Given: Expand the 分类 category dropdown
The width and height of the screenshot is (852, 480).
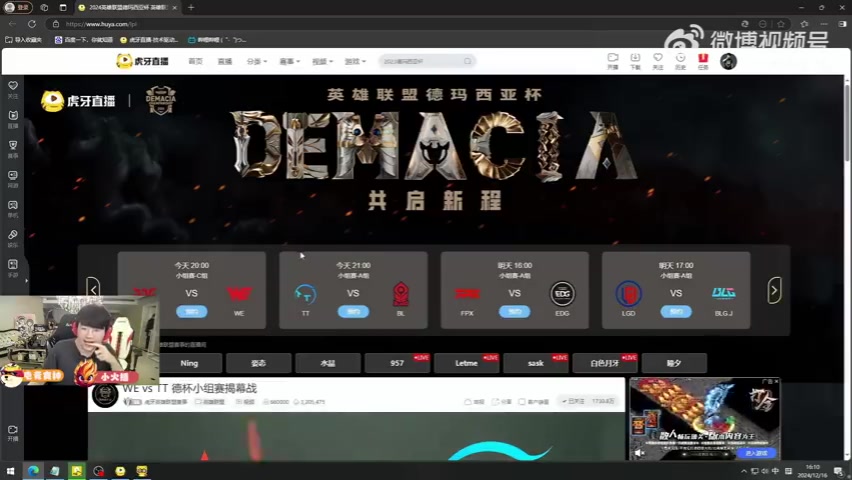Looking at the screenshot, I should click(x=256, y=61).
